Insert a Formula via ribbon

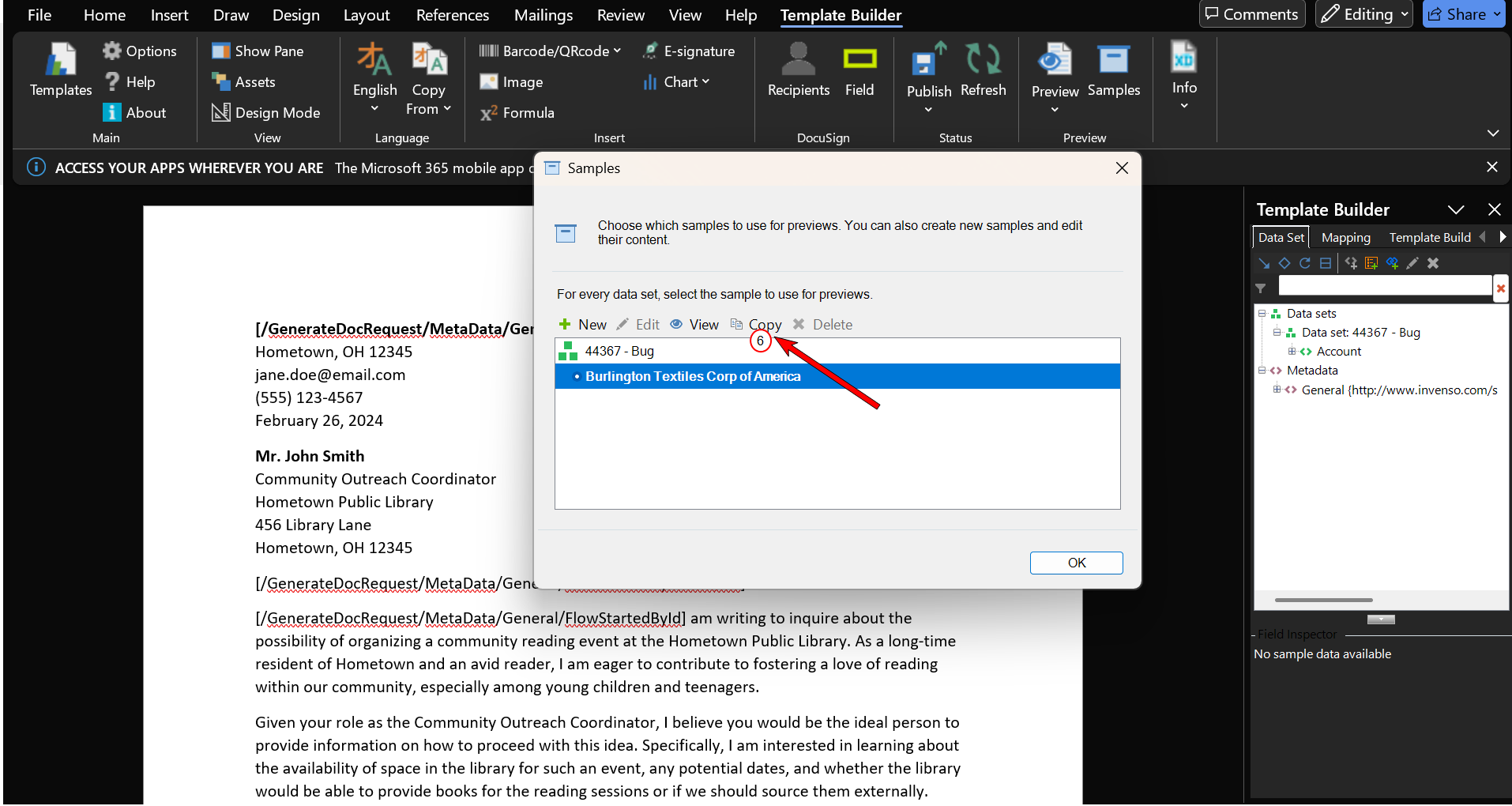(x=517, y=112)
